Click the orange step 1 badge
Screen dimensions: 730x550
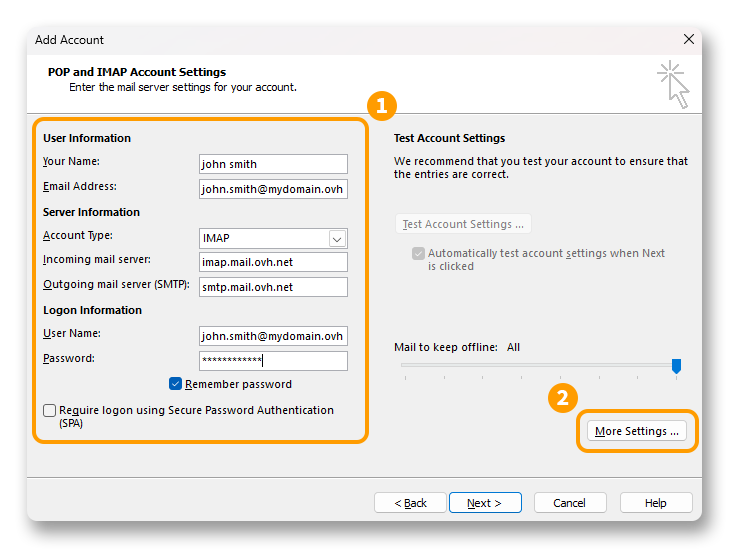point(381,105)
